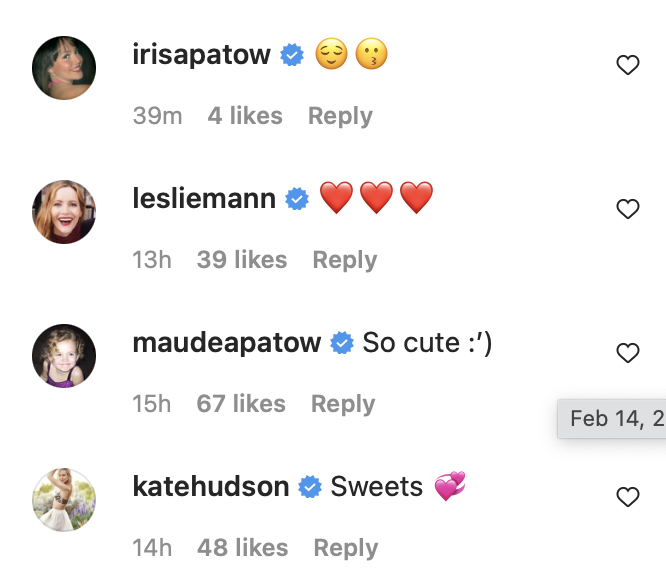Open the katehudson username link
Image resolution: width=666 pixels, height=574 pixels.
(211, 487)
